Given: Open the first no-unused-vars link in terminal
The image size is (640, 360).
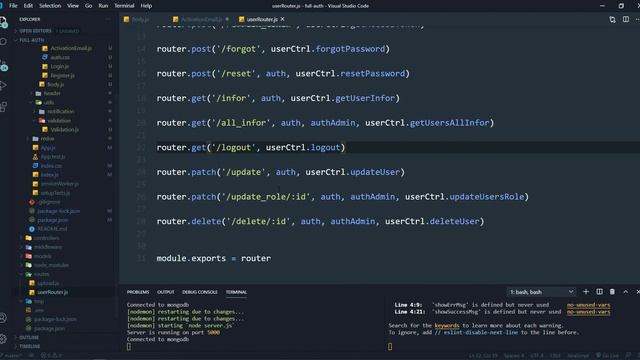Looking at the screenshot, I should [x=588, y=305].
